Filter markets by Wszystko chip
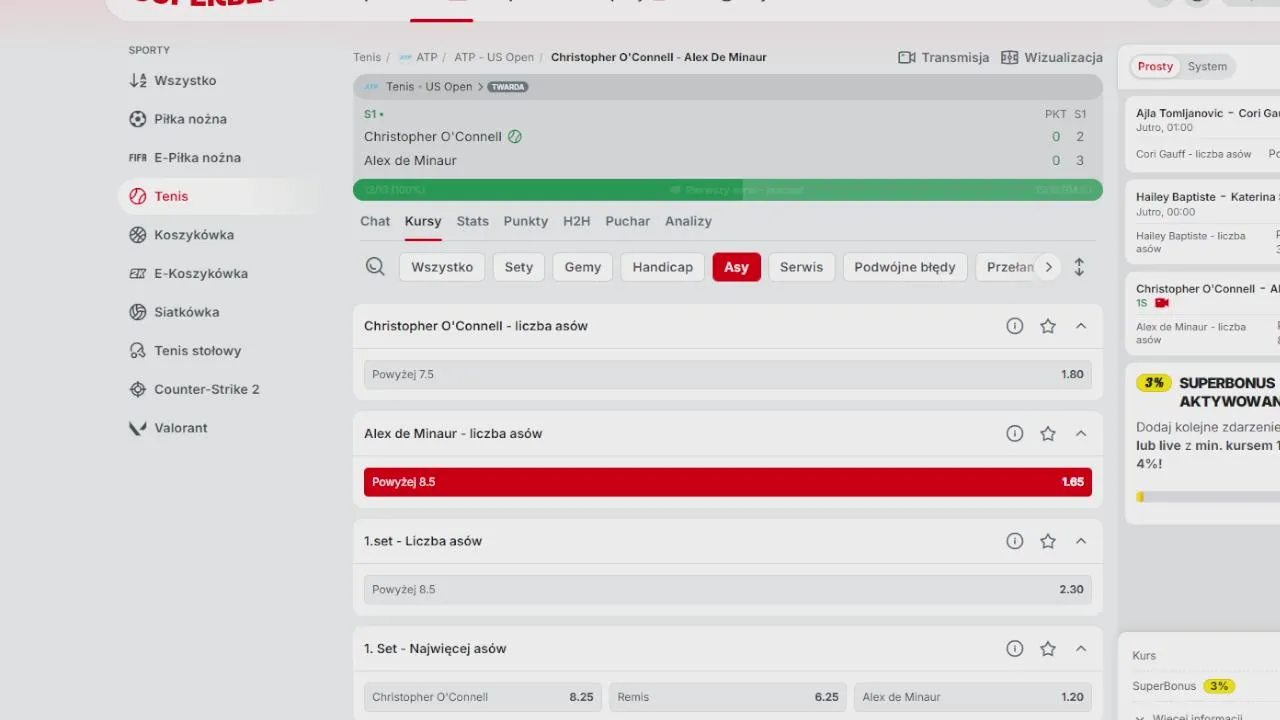The width and height of the screenshot is (1280, 720). pos(442,267)
